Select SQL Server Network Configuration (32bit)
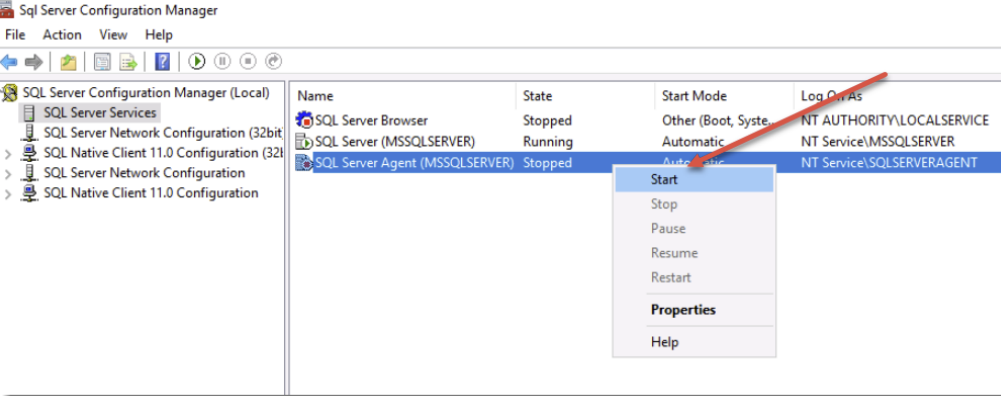The height and width of the screenshot is (396, 1001). 163,133
